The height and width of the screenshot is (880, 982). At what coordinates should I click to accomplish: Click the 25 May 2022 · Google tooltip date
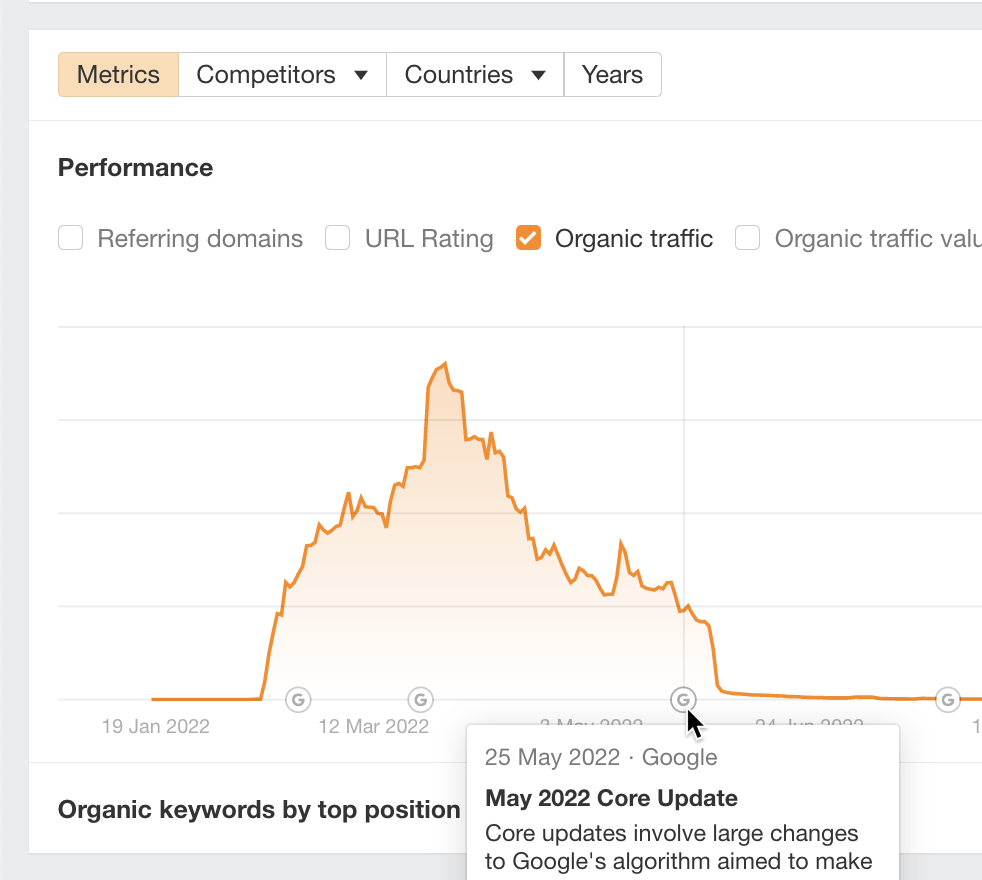(601, 757)
